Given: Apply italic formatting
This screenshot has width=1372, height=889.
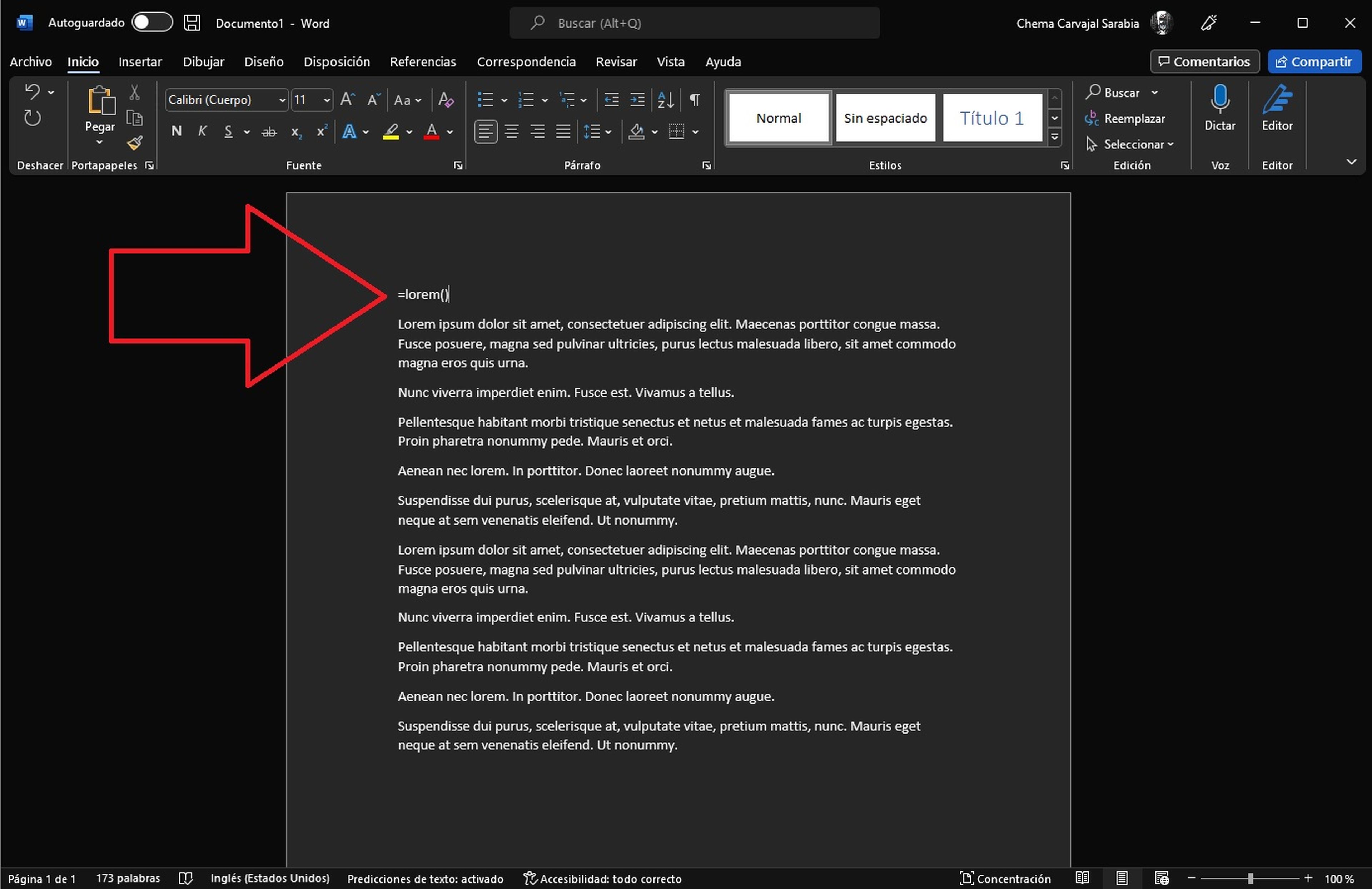Looking at the screenshot, I should coord(202,131).
